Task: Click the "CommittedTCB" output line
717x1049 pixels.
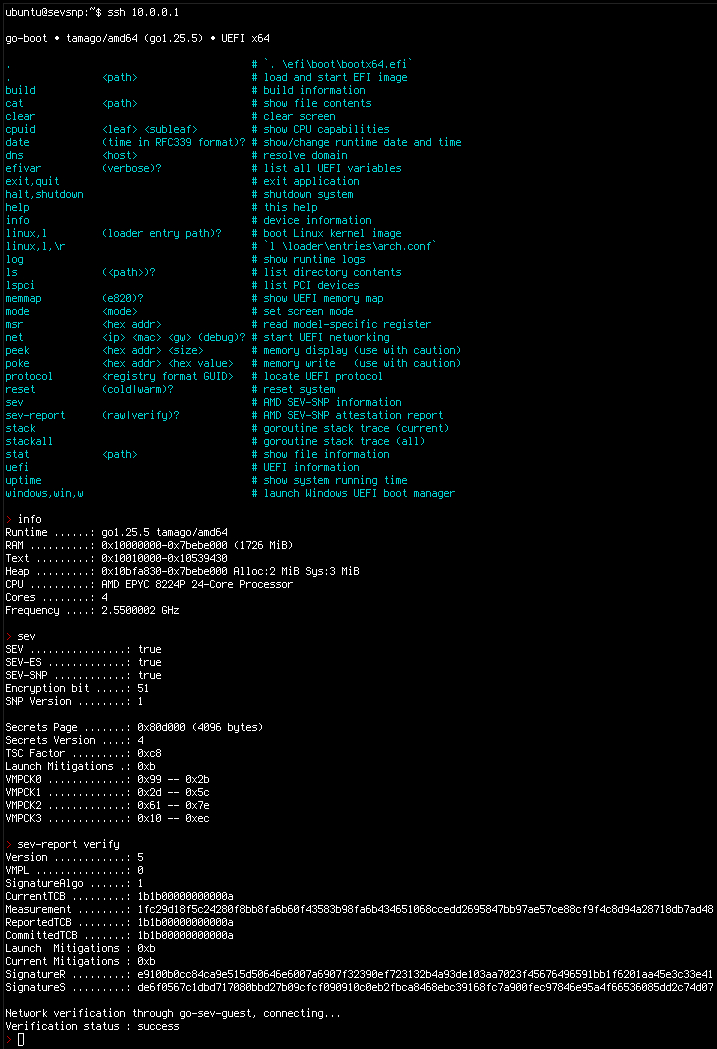Action: coord(119,935)
